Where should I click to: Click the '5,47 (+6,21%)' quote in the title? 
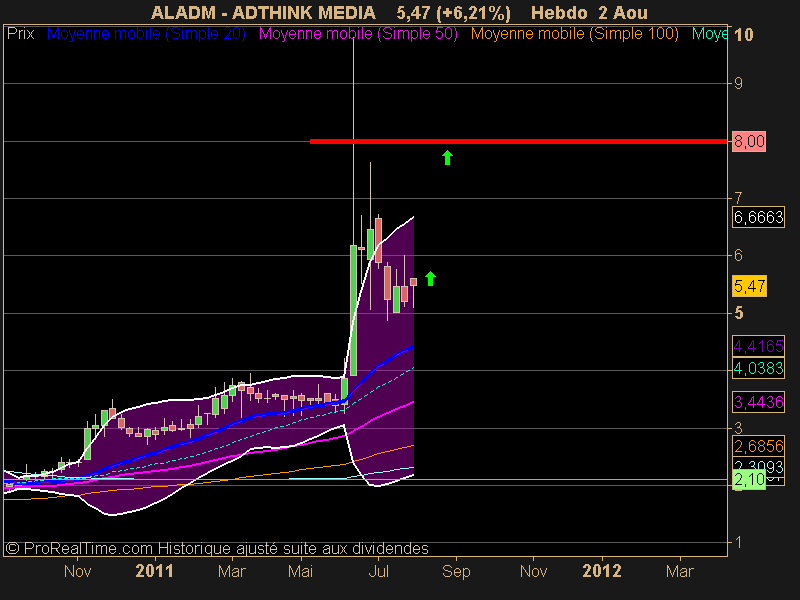(454, 13)
